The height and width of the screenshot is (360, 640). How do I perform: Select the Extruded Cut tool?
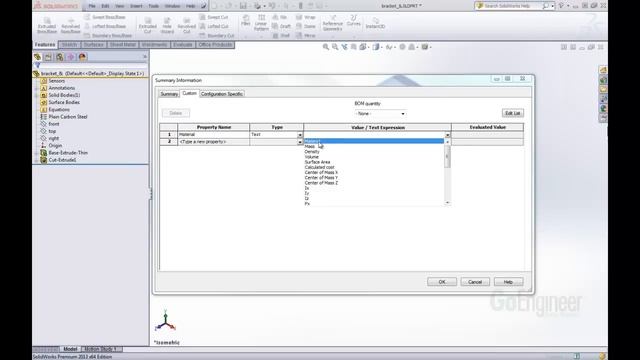pos(148,26)
